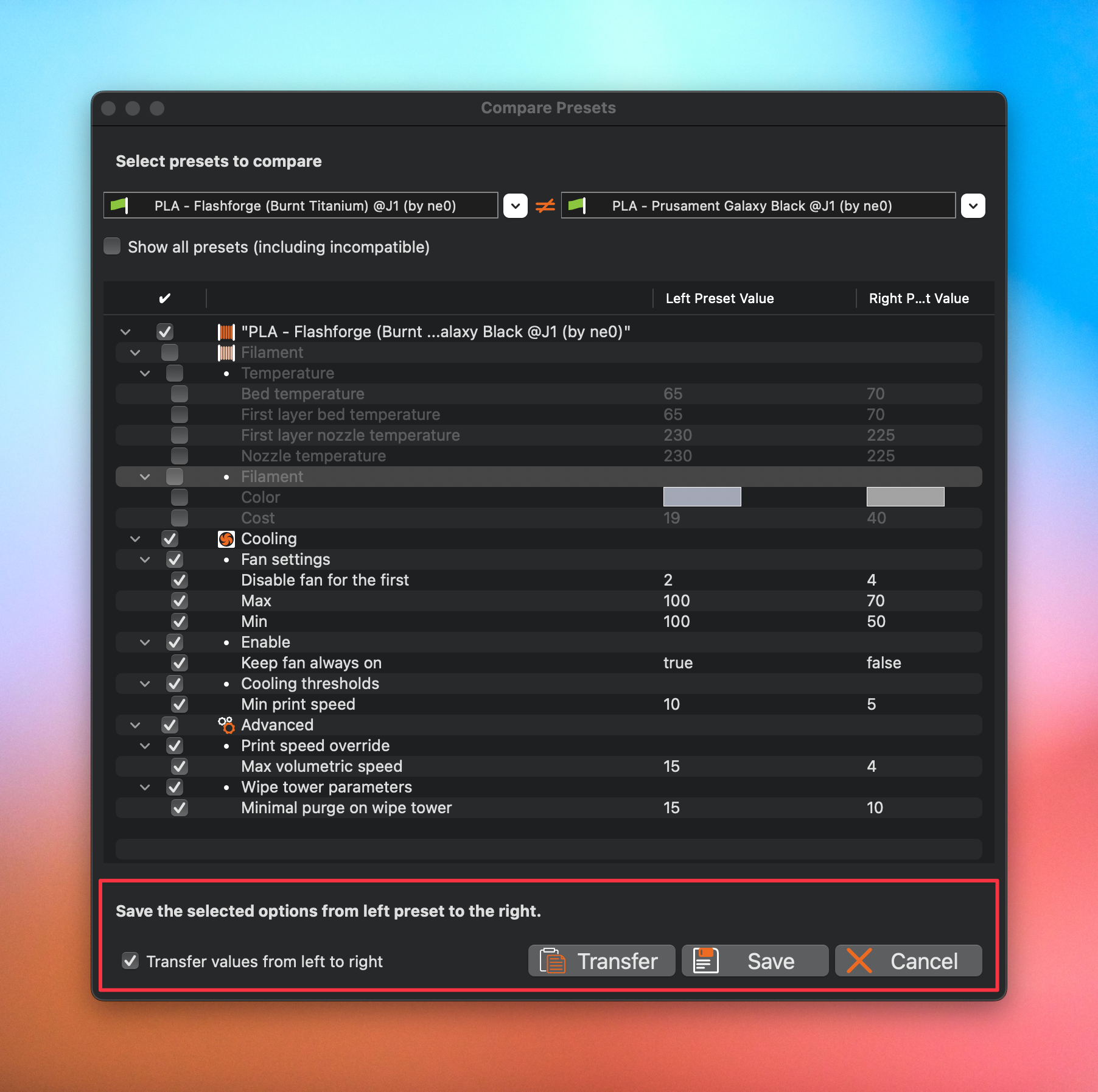Click the clipboard icon on the Transfer button
This screenshot has height=1092, width=1098.
tap(553, 961)
